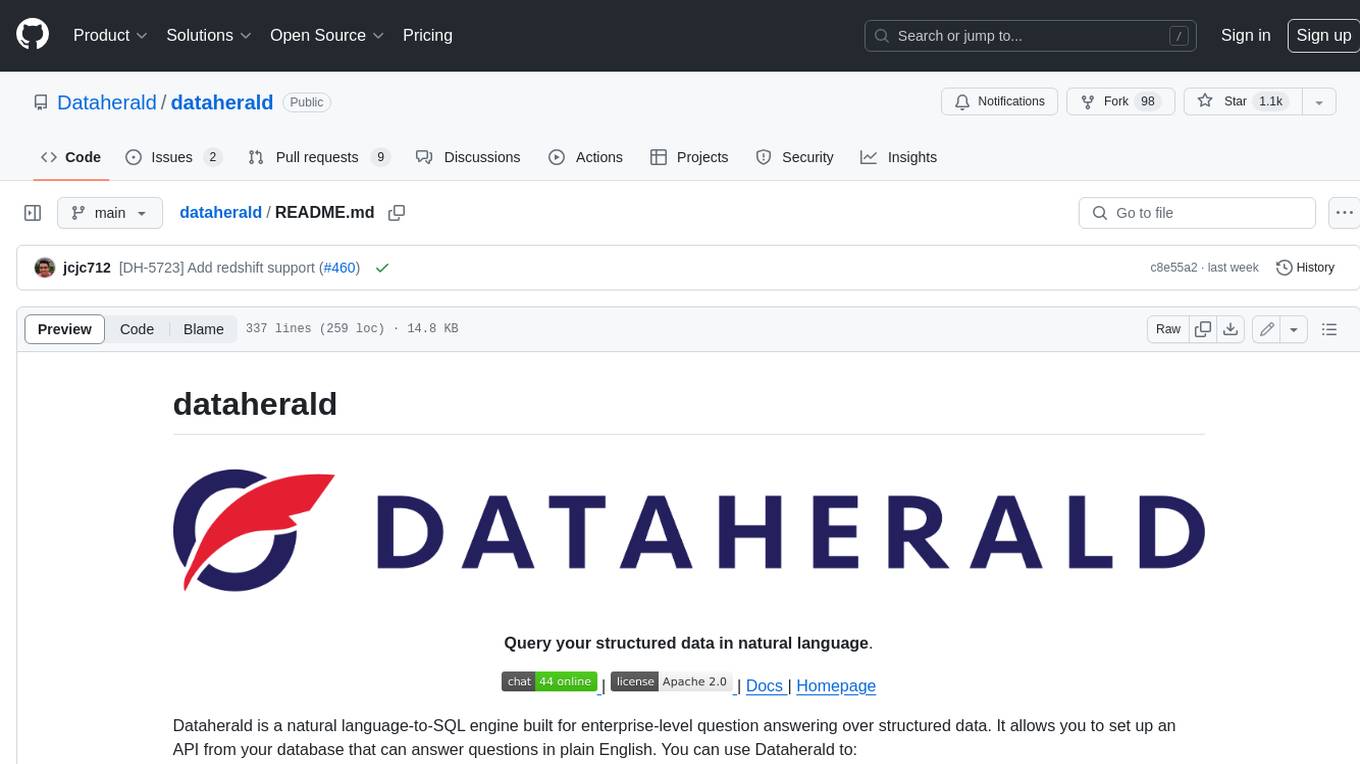
Task: Open the GitHub home logo
Action: [32, 35]
